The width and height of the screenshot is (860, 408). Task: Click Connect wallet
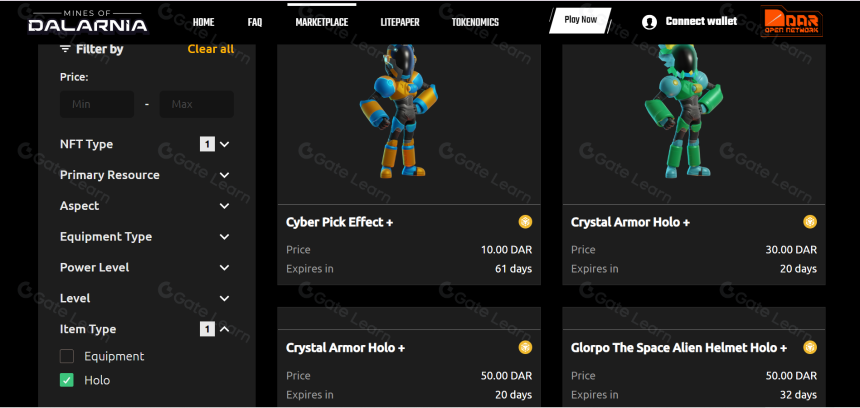[701, 21]
